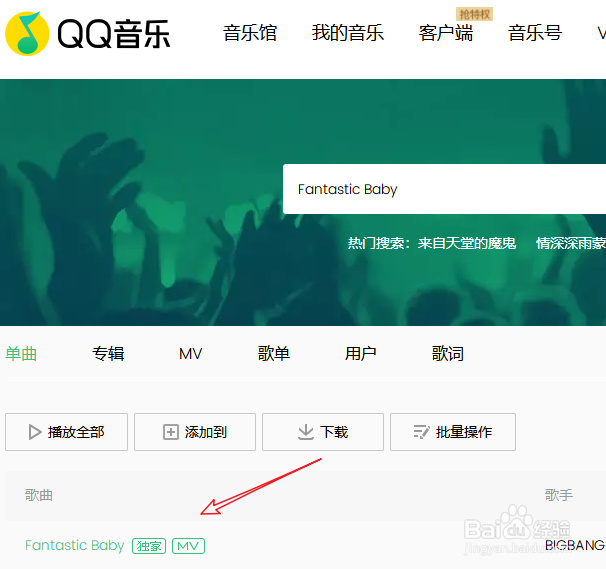Go to 我的音乐 page
Image resolution: width=606 pixels, height=569 pixels.
pos(347,33)
